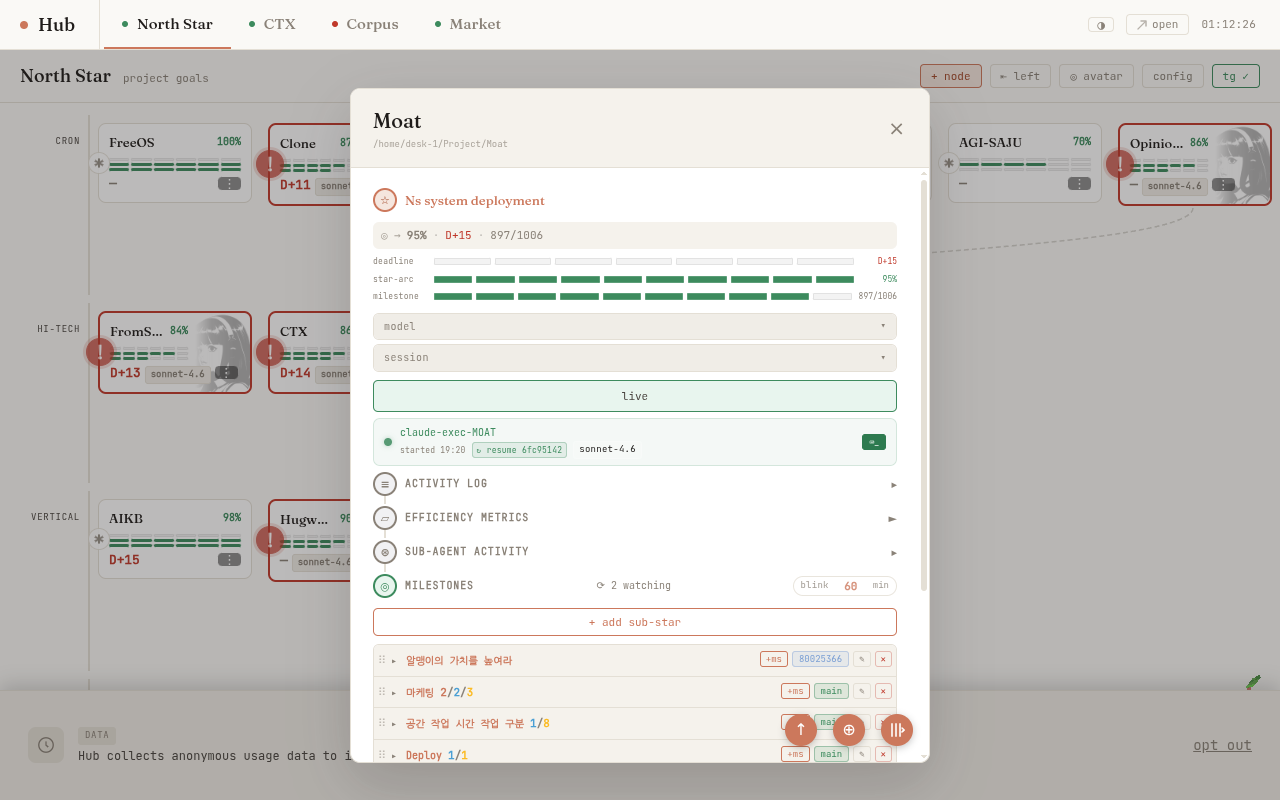
Task: Expand the 마케팅 sub-star row
Action: click(394, 692)
